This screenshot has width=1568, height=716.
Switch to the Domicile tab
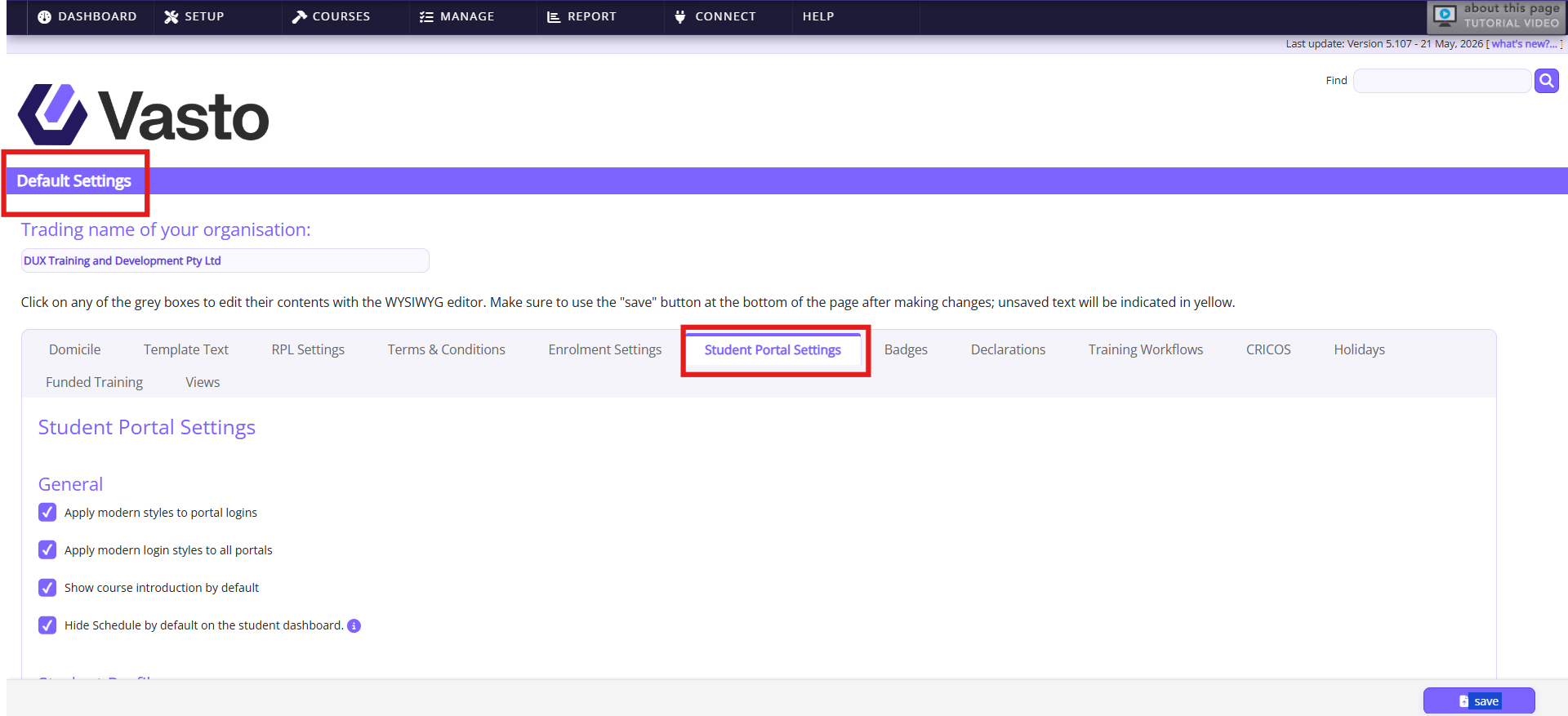(x=75, y=349)
